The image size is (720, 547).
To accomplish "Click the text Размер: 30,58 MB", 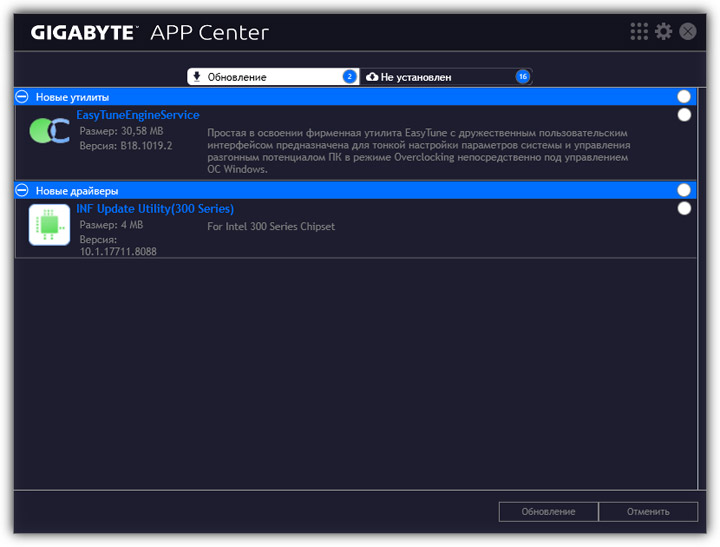I will coord(121,131).
